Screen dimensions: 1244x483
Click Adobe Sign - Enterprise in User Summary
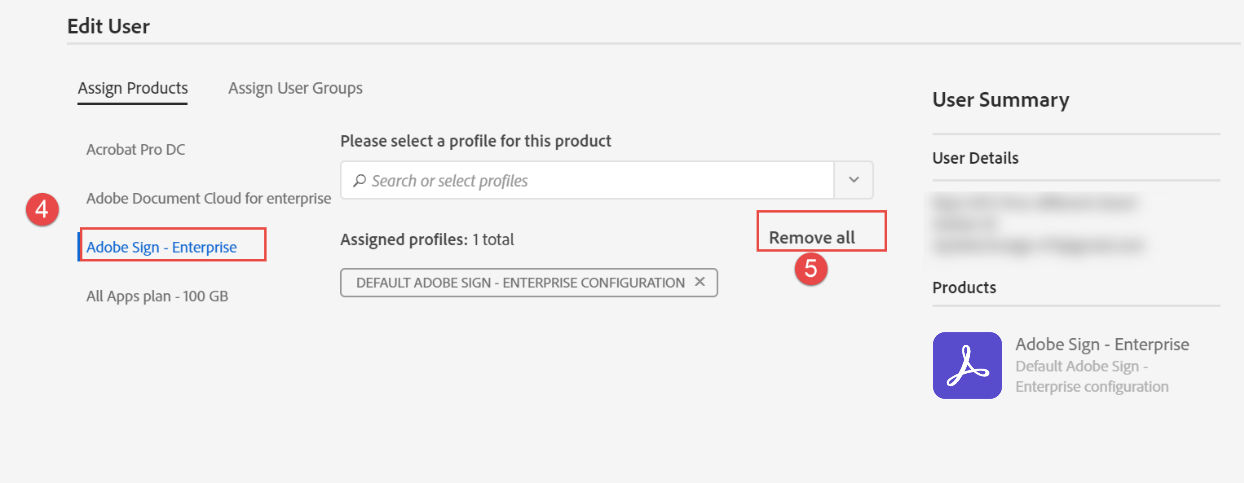click(1102, 344)
